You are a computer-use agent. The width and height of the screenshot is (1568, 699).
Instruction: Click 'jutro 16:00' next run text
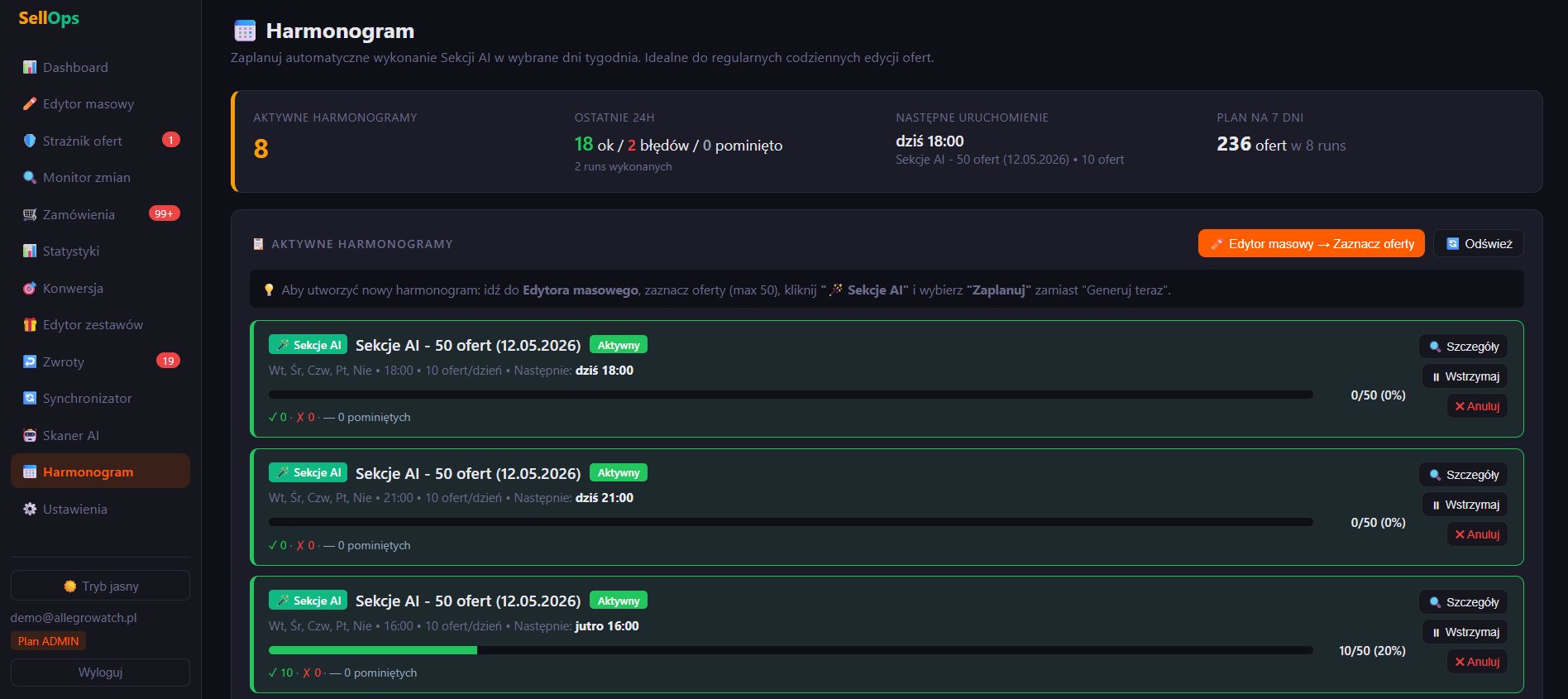(x=607, y=626)
